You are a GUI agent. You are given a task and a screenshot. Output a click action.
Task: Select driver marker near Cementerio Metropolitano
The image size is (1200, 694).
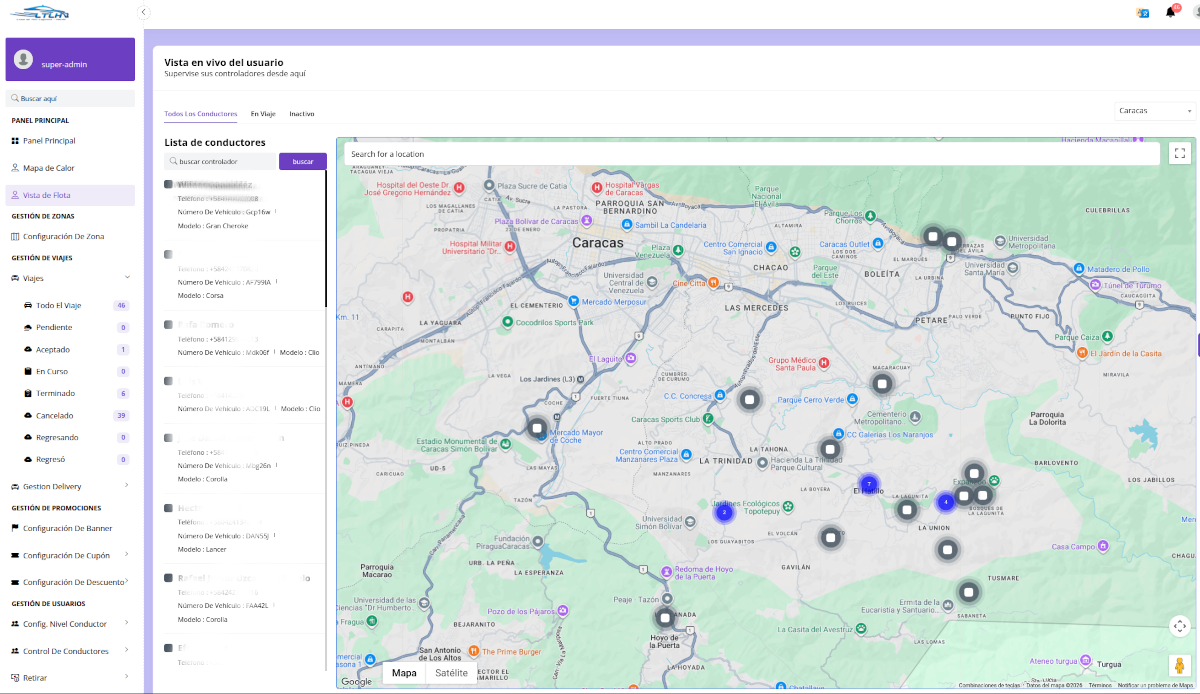pyautogui.click(x=882, y=383)
